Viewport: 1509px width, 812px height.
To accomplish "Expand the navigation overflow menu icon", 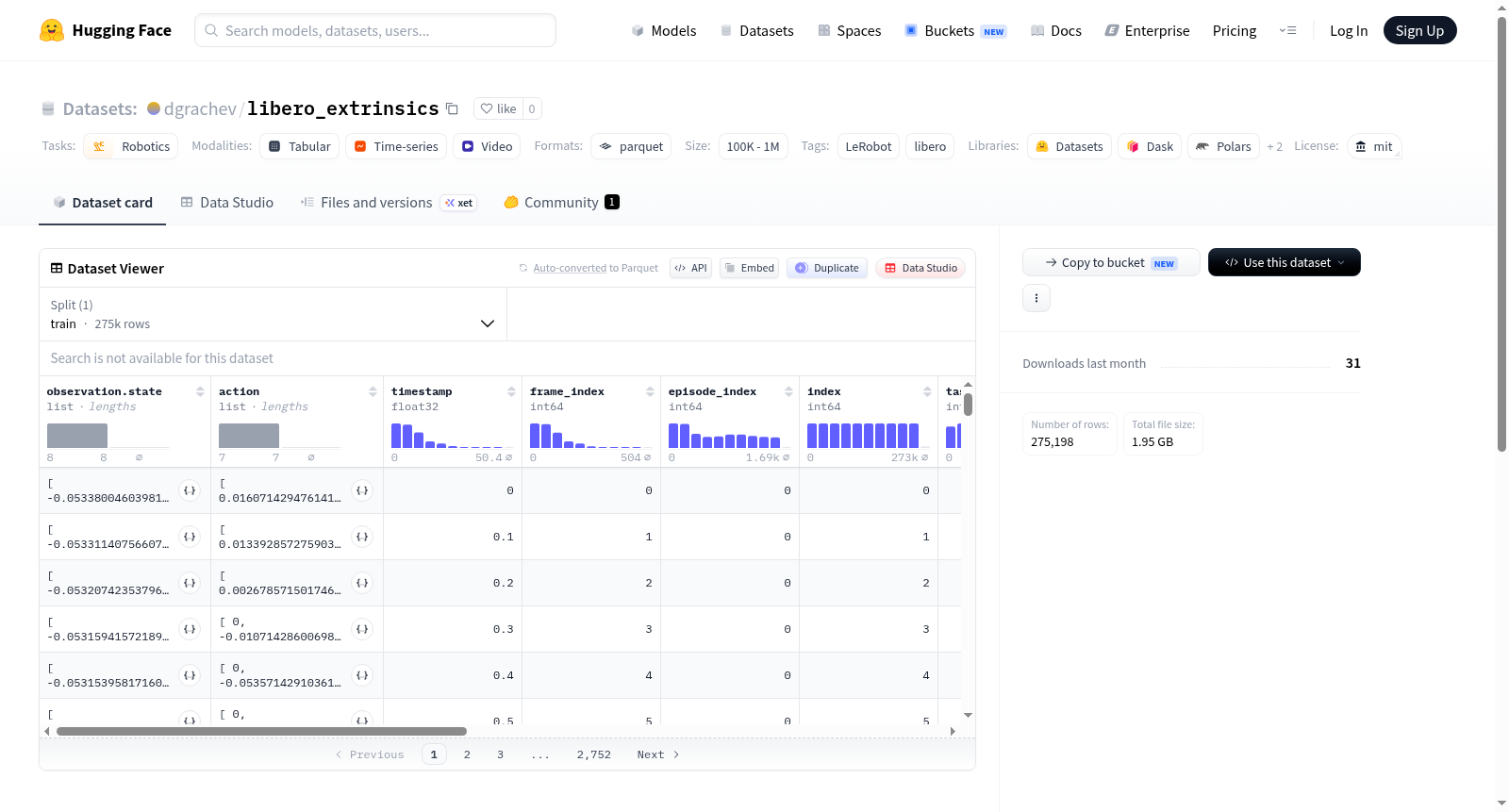I will point(1287,30).
